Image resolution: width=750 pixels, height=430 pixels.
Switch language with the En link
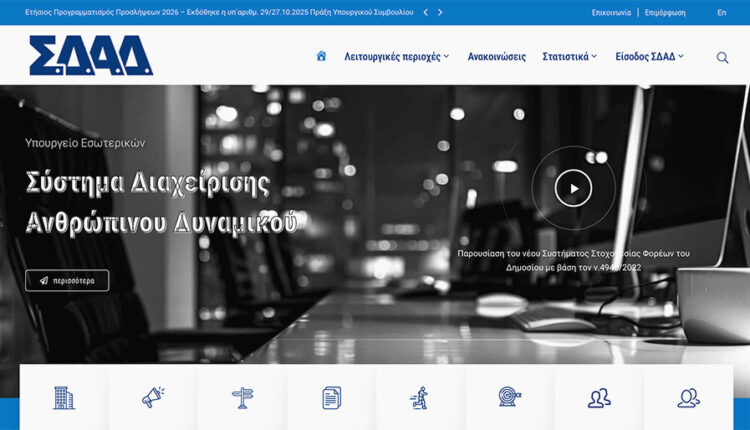[722, 13]
